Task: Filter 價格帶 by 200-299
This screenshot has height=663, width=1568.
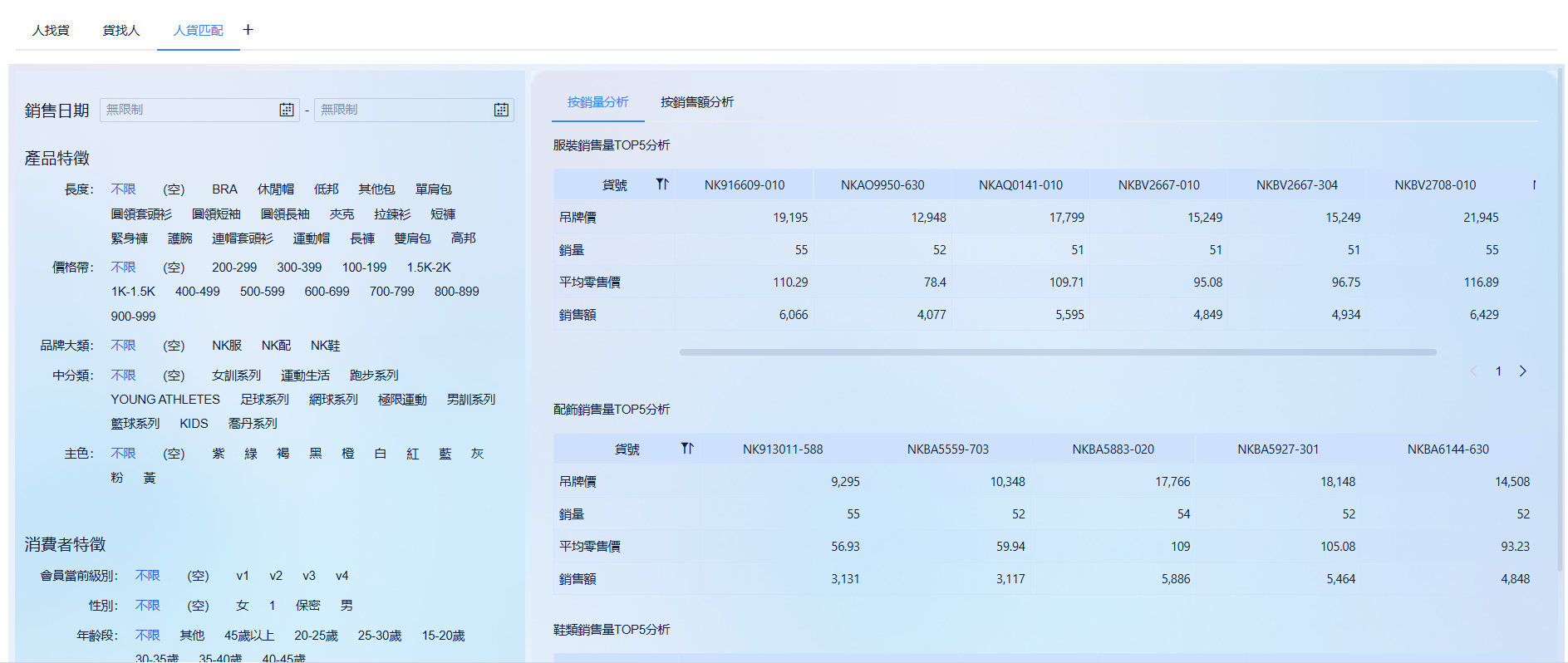Action: point(234,268)
